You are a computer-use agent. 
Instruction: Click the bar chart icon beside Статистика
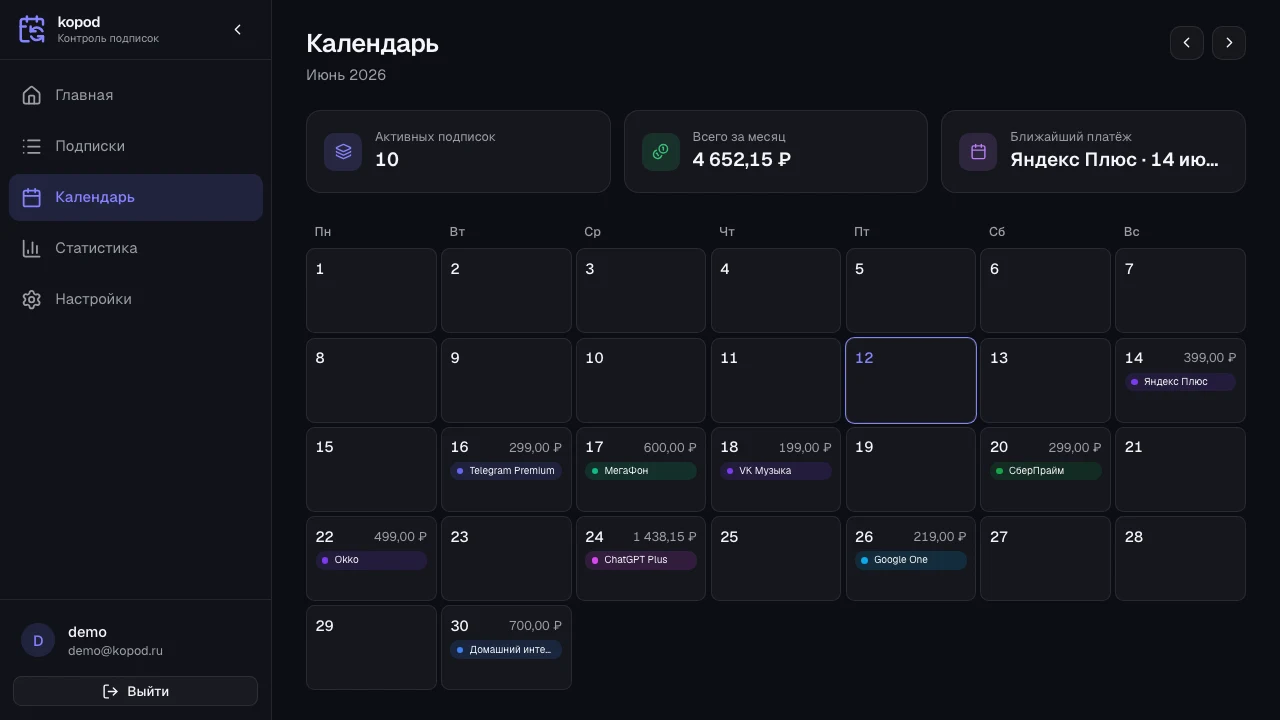tap(32, 248)
